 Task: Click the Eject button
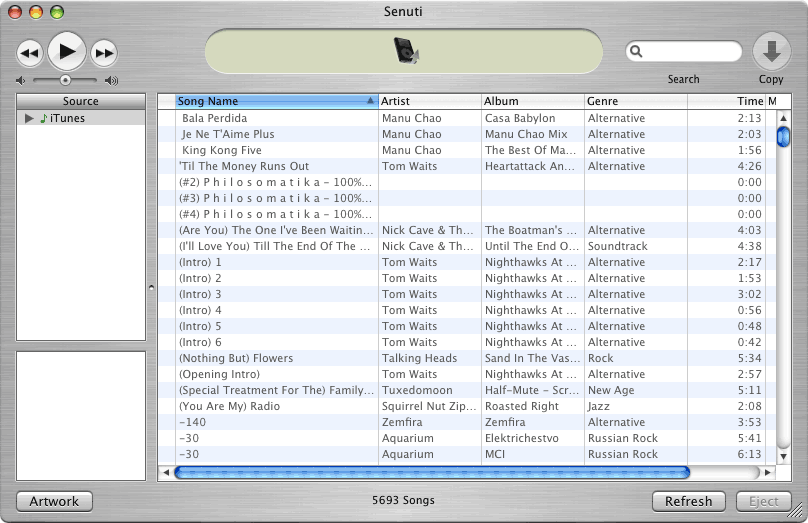click(764, 501)
